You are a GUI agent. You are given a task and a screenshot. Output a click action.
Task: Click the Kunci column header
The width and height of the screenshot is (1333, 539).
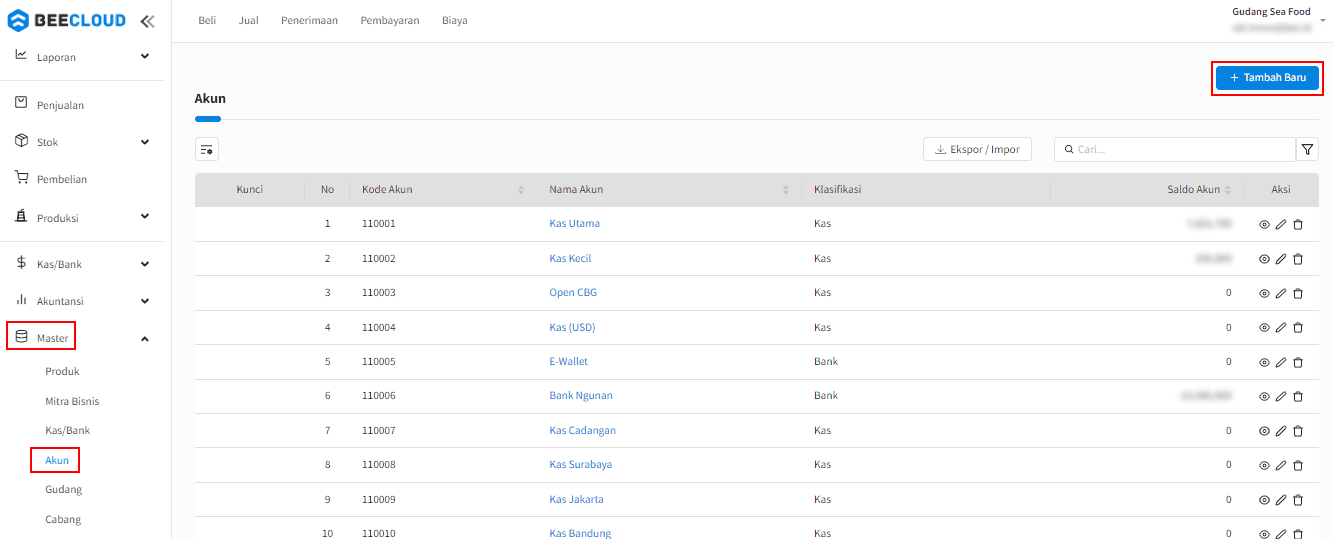pyautogui.click(x=249, y=190)
